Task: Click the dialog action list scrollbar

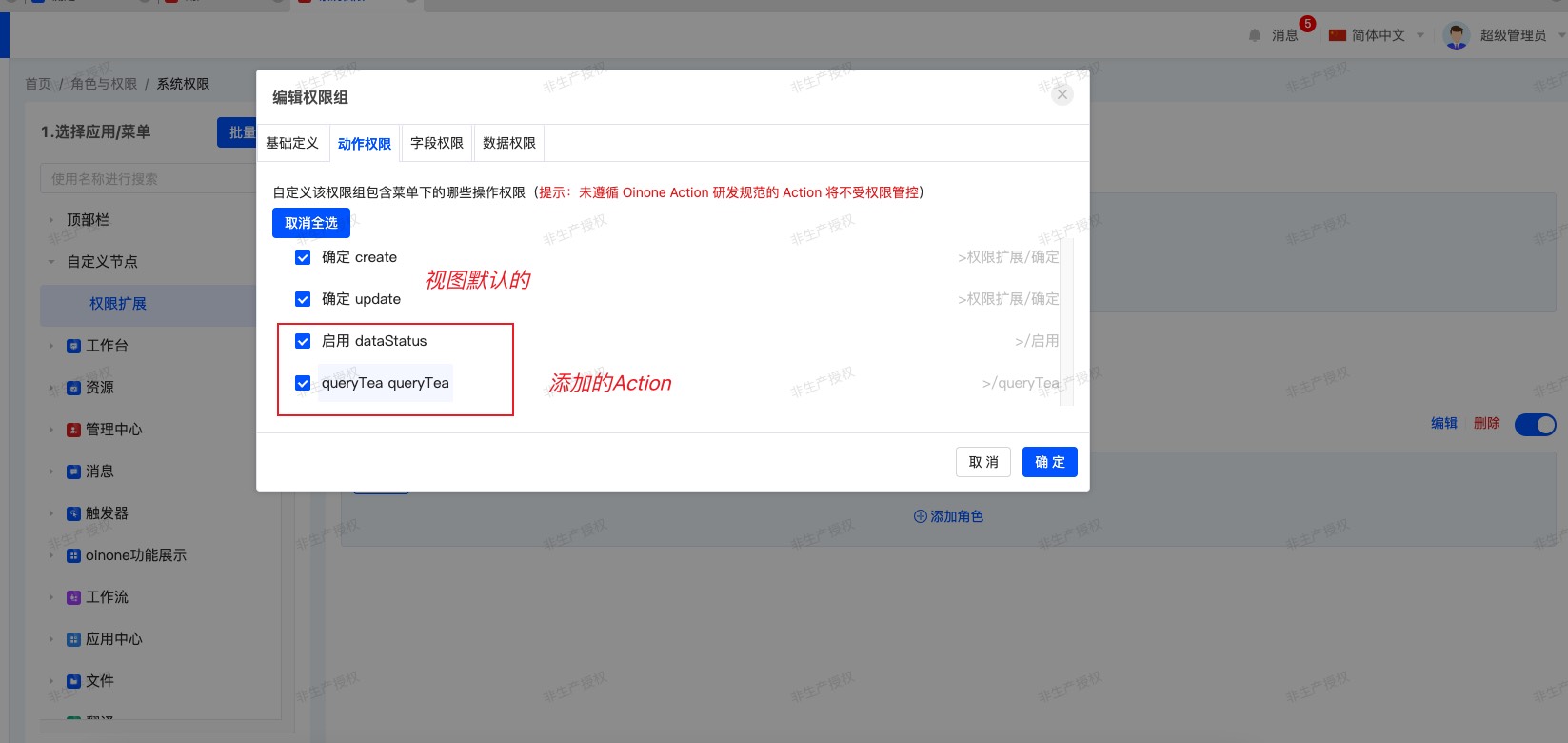Action: tap(1068, 322)
